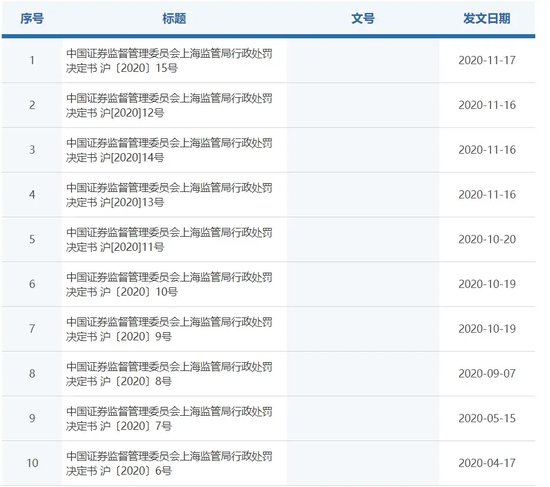This screenshot has height=487, width=550.
Task: Select date 2020-10-20 in row 5
Action: coord(487,239)
